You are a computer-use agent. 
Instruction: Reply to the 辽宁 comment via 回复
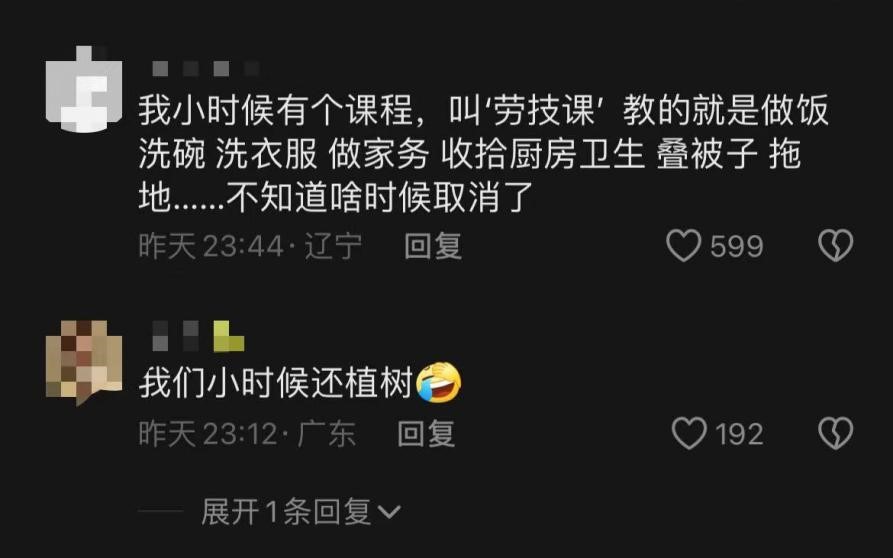433,246
